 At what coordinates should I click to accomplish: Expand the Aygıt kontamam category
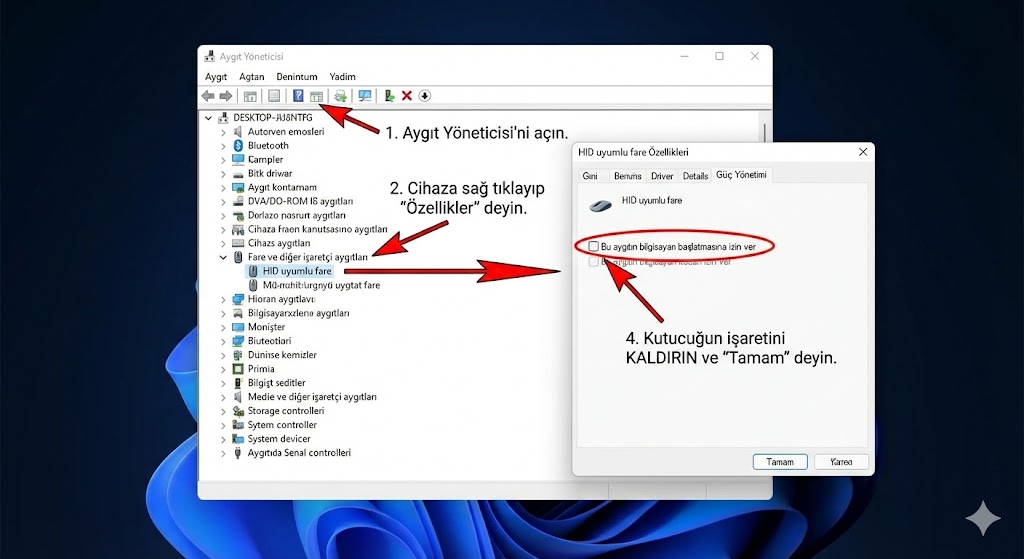[x=223, y=187]
